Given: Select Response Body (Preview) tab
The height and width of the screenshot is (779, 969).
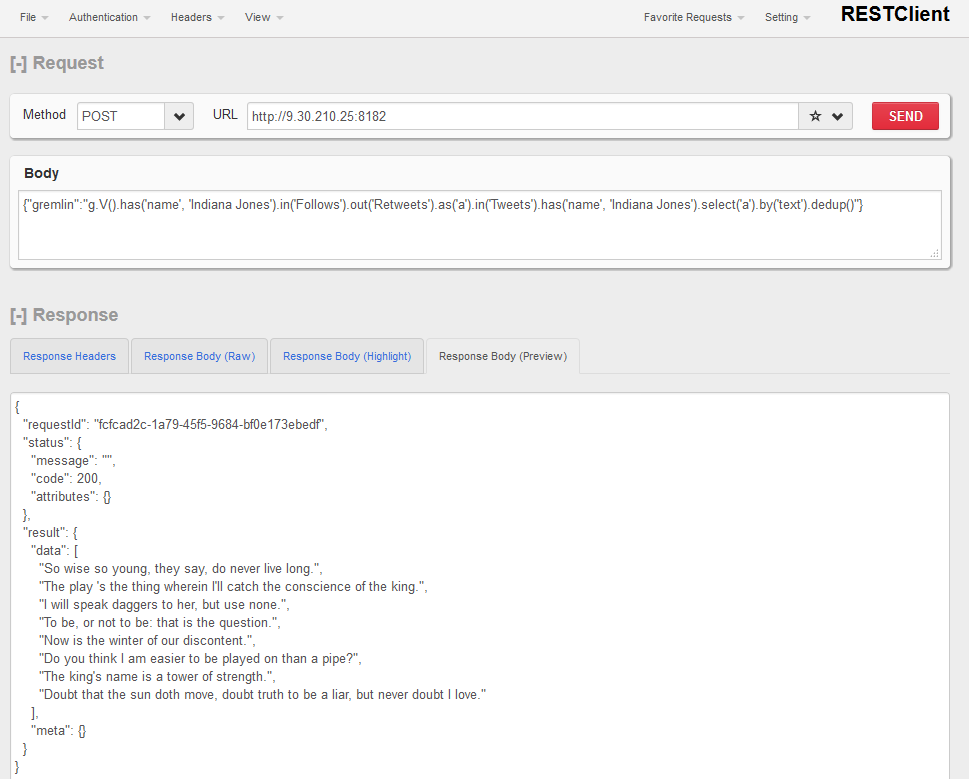Looking at the screenshot, I should 503,356.
